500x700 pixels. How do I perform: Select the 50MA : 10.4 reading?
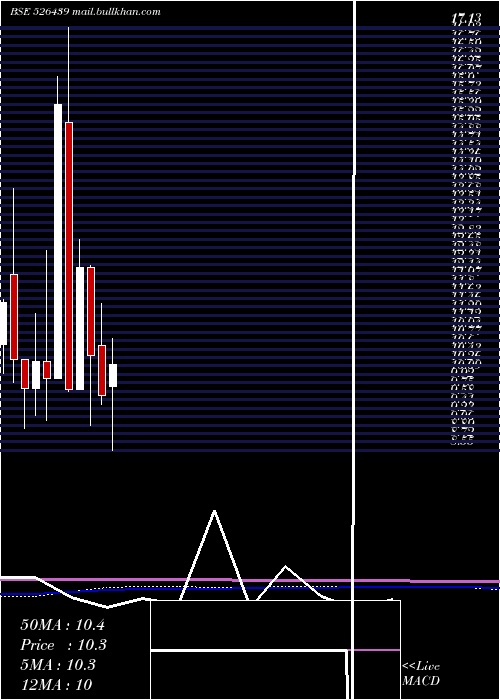(62, 625)
